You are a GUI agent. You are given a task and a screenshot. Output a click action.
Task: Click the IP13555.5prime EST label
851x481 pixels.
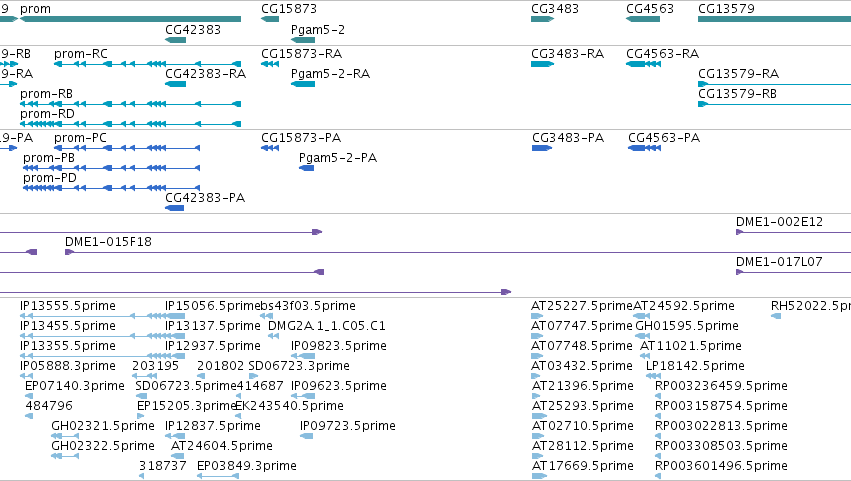[68, 306]
